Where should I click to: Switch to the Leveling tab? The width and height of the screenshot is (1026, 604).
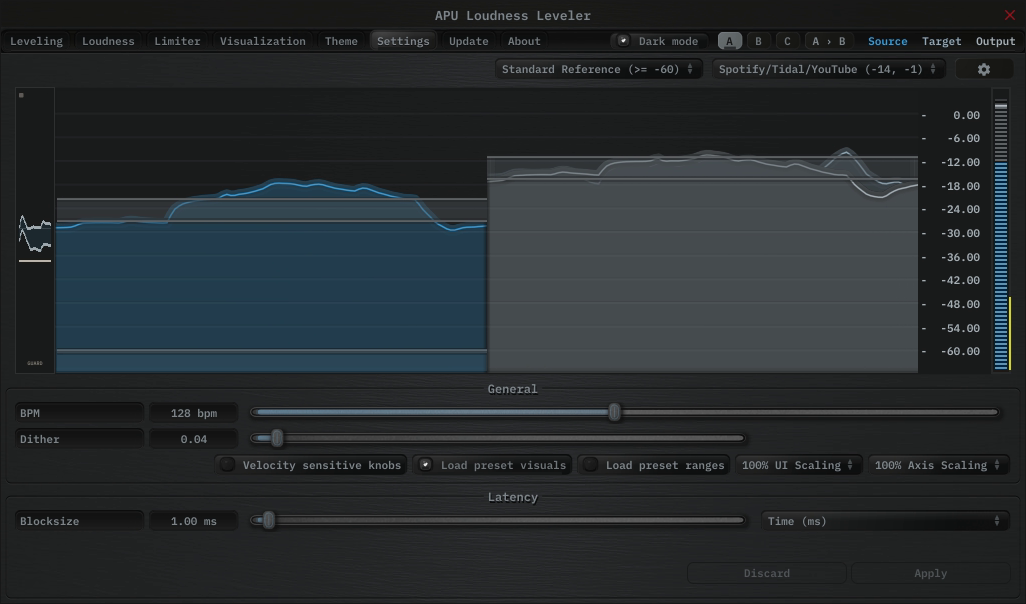(x=36, y=41)
